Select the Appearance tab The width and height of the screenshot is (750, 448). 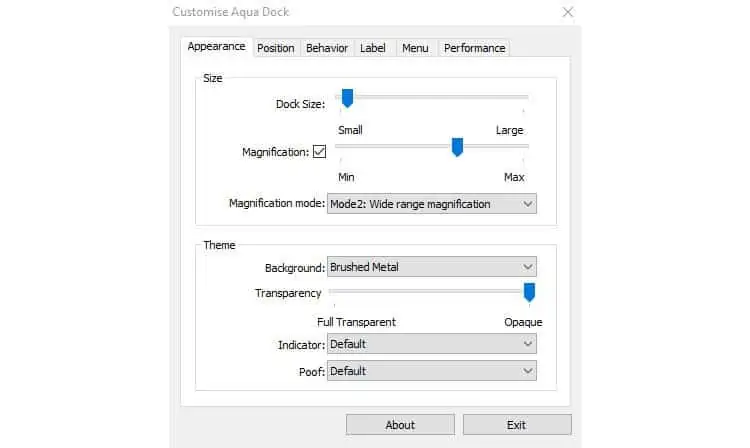(x=216, y=47)
